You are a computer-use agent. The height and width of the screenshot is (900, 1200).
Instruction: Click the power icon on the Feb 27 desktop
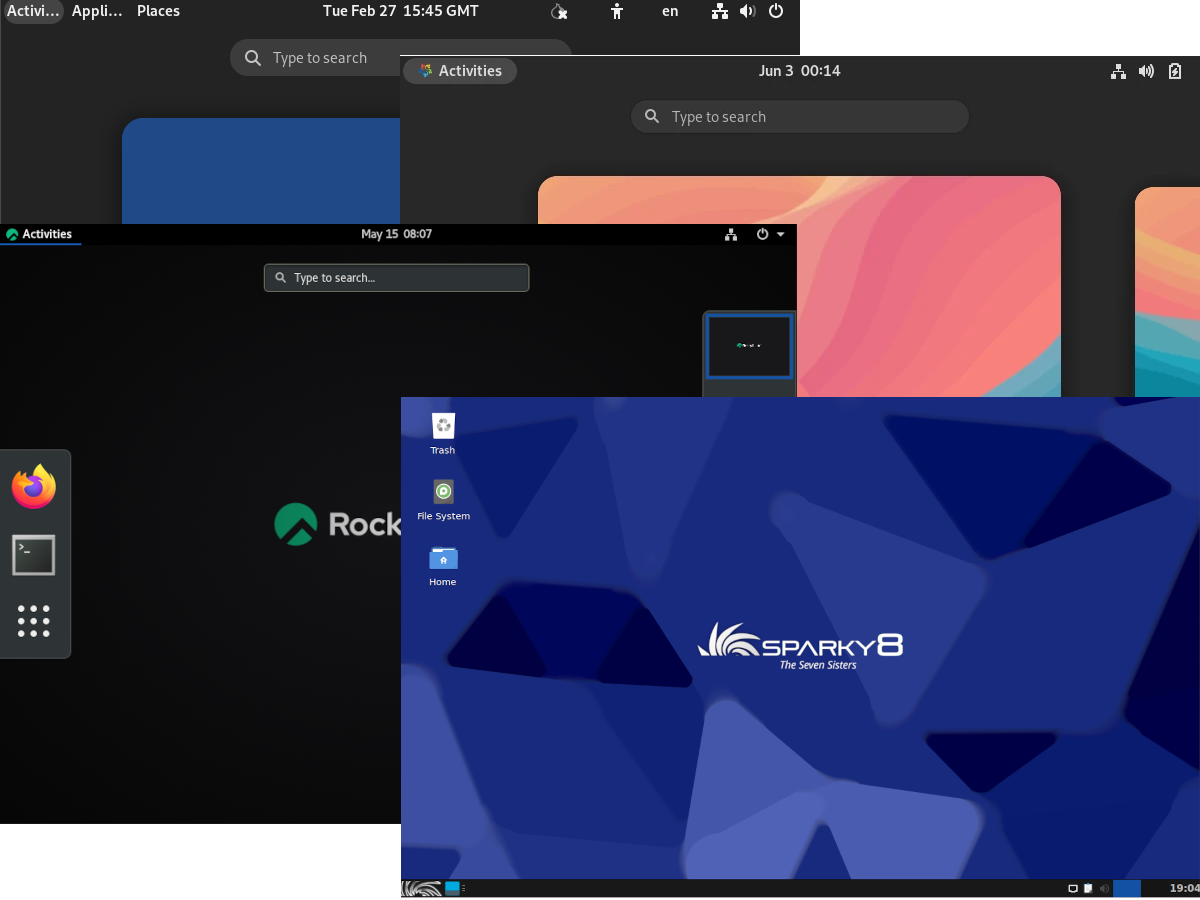click(x=776, y=11)
